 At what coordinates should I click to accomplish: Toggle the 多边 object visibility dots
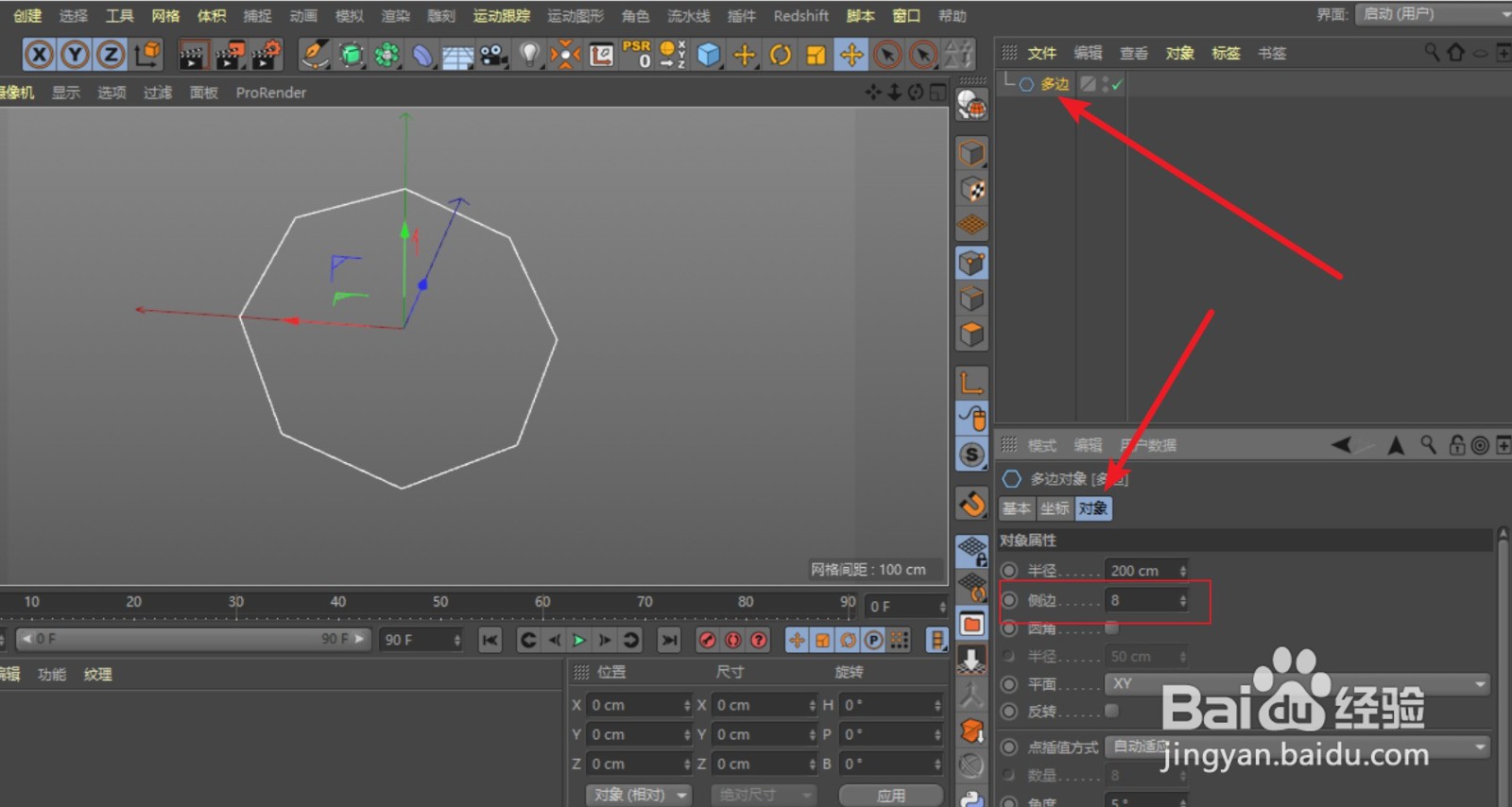pyautogui.click(x=1105, y=84)
